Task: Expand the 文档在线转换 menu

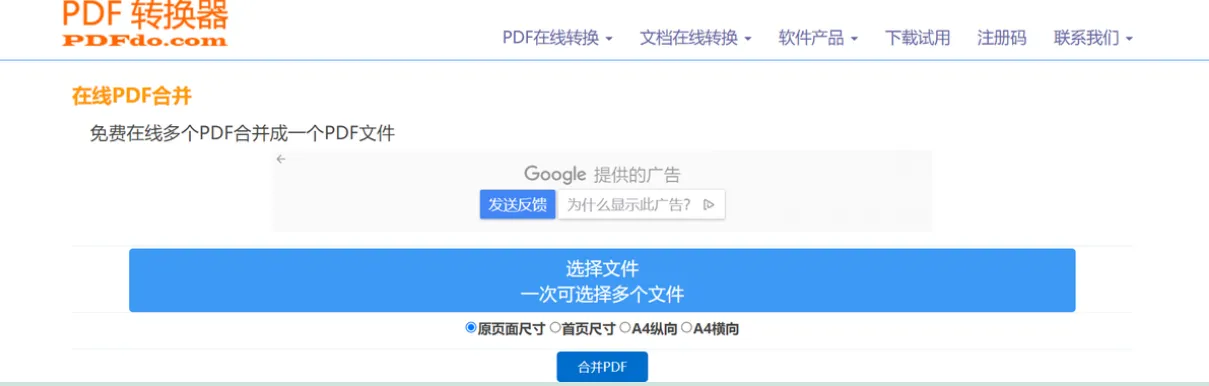Action: (695, 38)
